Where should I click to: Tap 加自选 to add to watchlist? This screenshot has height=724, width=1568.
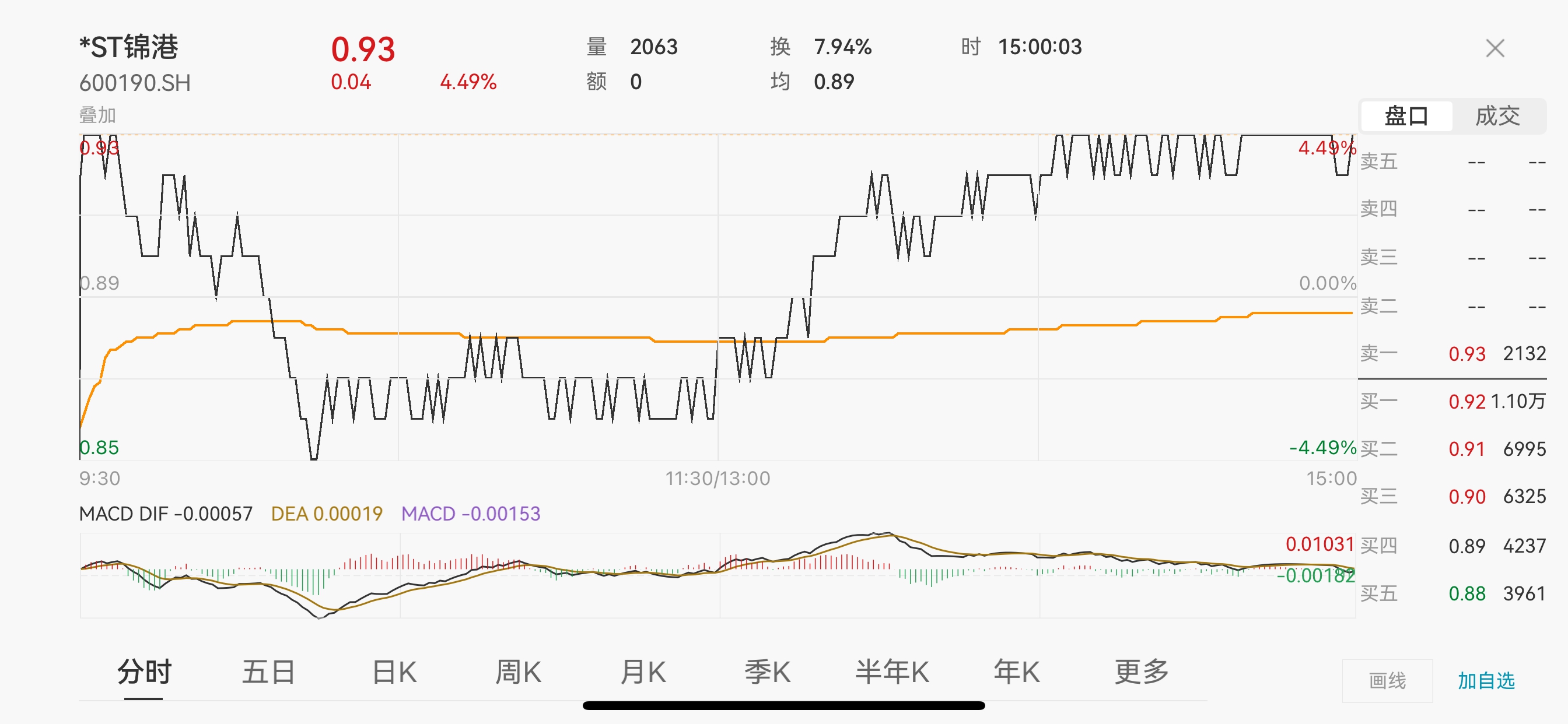pyautogui.click(x=1486, y=681)
